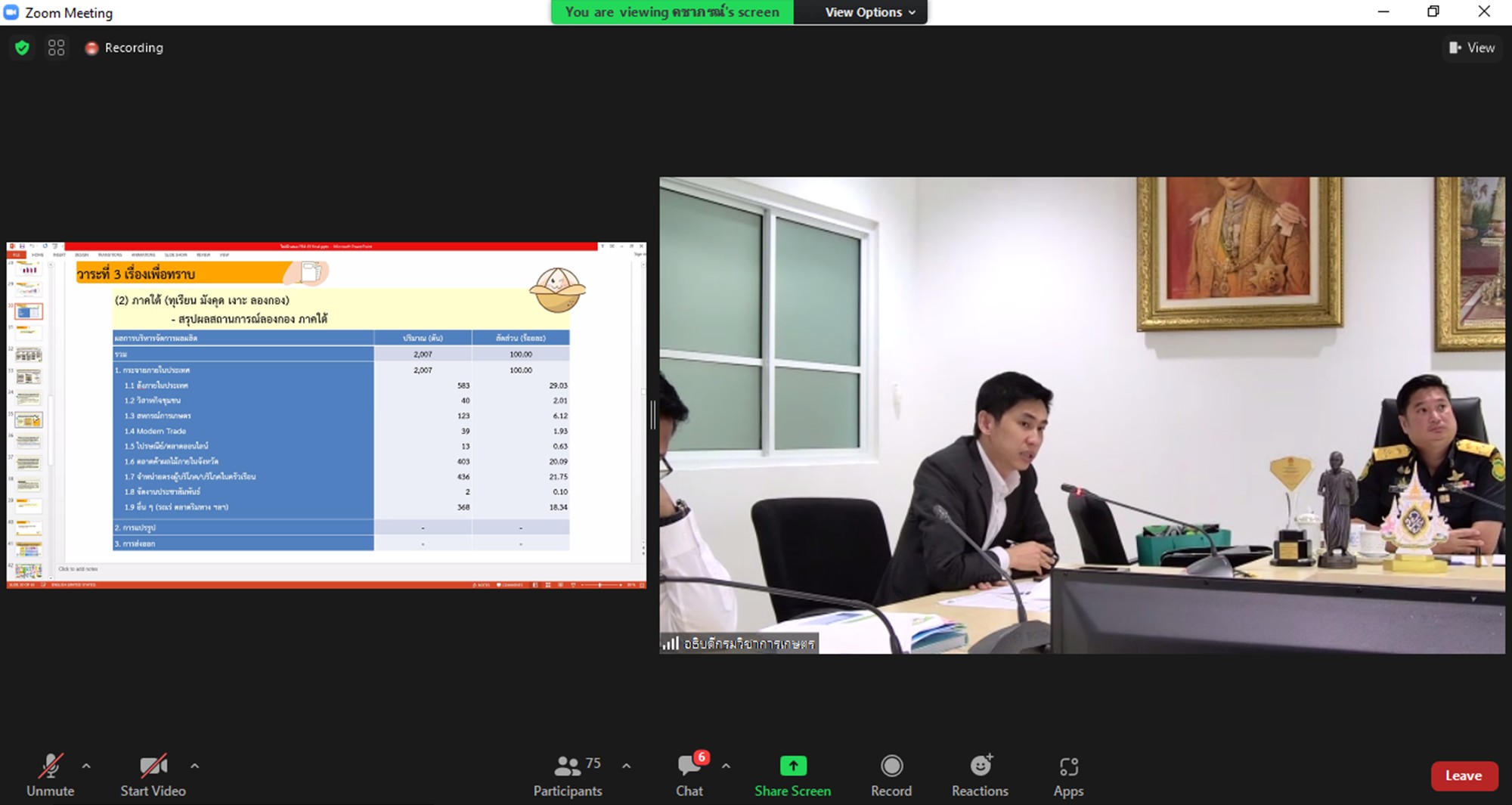Open the Reactions menu
The height and width of the screenshot is (805, 1512).
click(x=980, y=775)
